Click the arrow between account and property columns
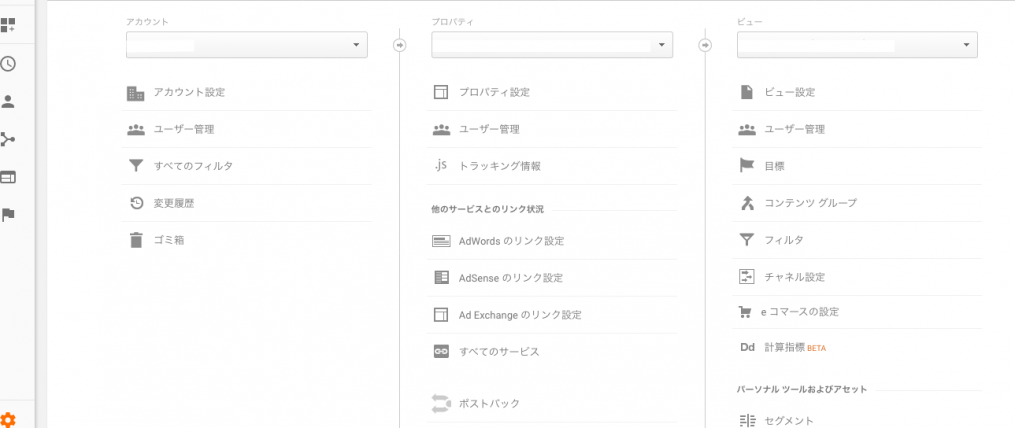The image size is (1015, 428). point(400,45)
